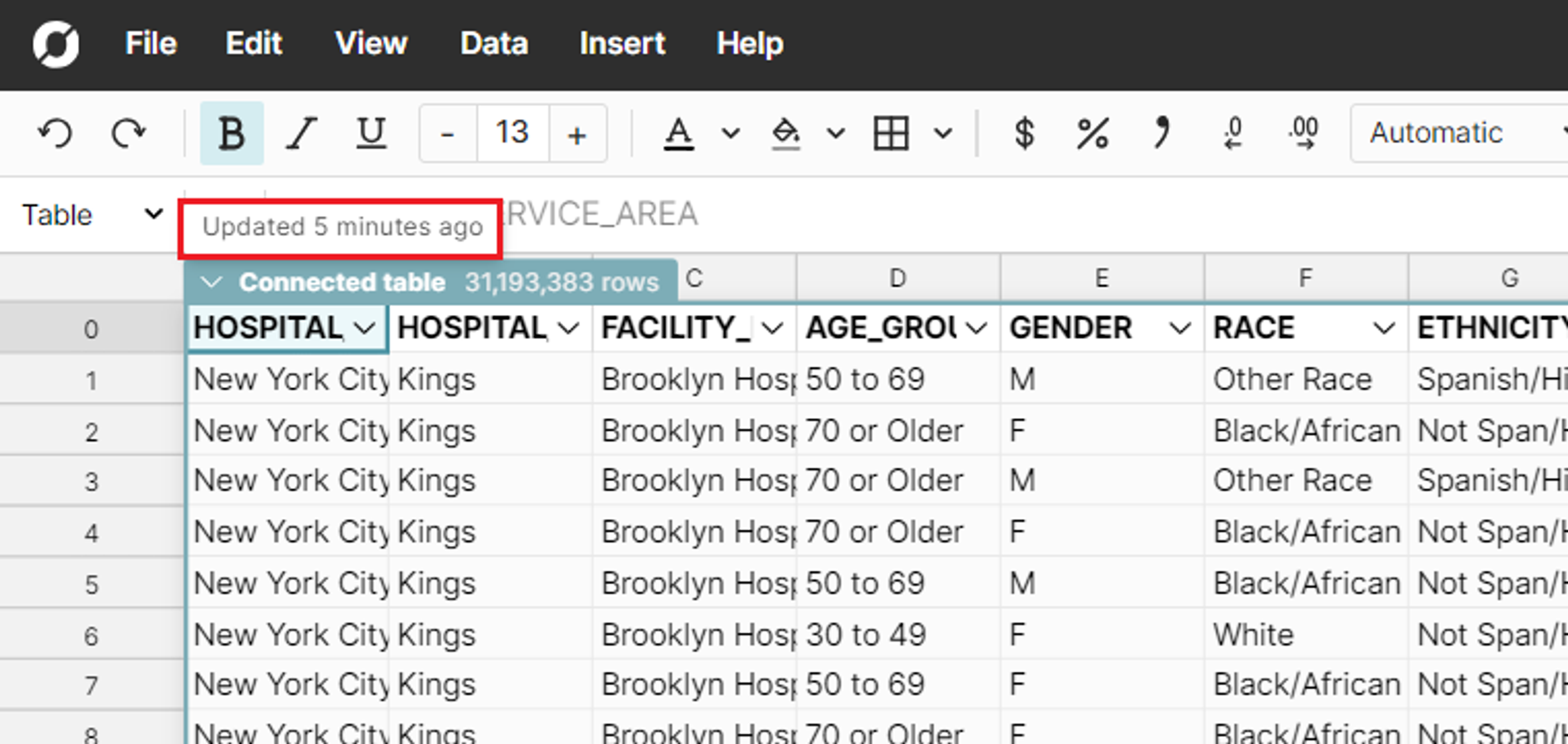Toggle bold formatting button

(x=231, y=133)
